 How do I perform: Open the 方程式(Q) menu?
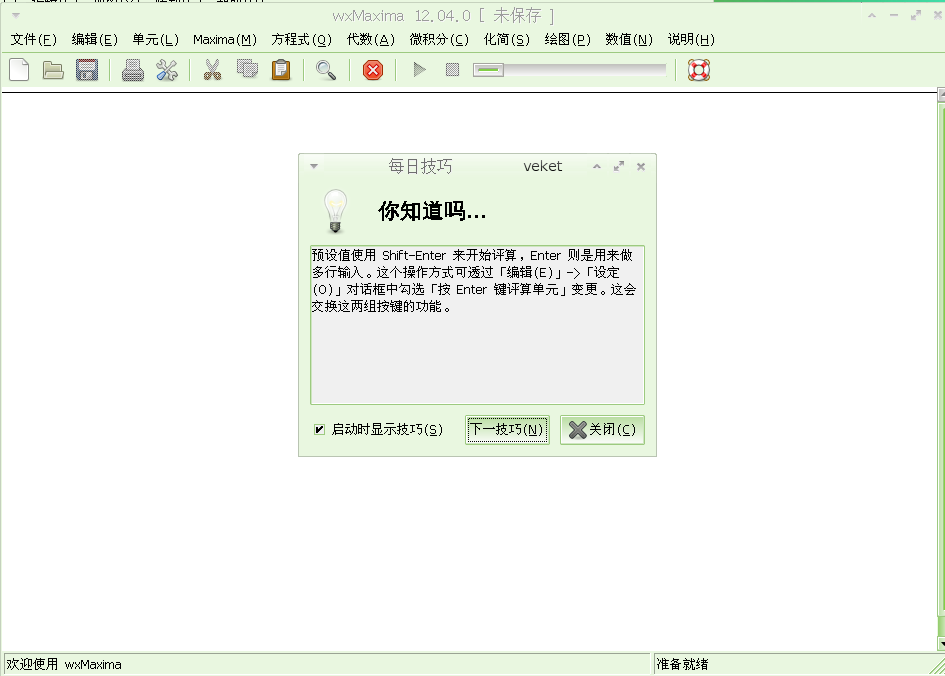[x=301, y=40]
